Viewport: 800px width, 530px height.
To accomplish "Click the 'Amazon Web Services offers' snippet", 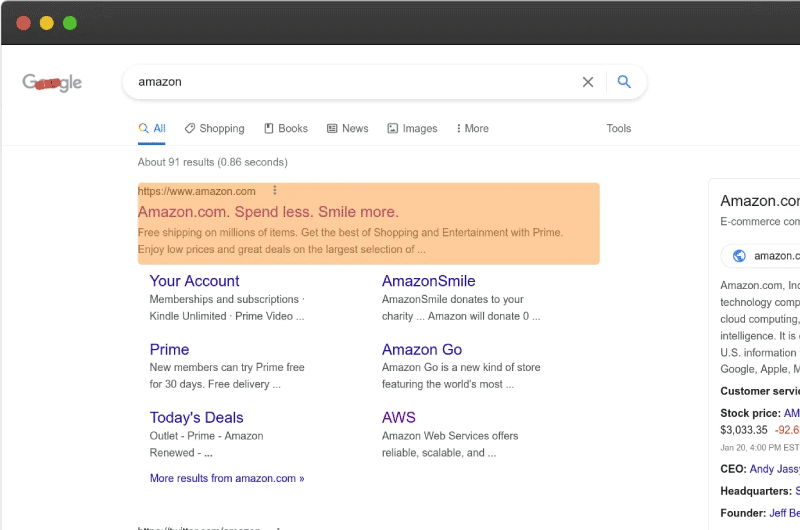I will [450, 436].
